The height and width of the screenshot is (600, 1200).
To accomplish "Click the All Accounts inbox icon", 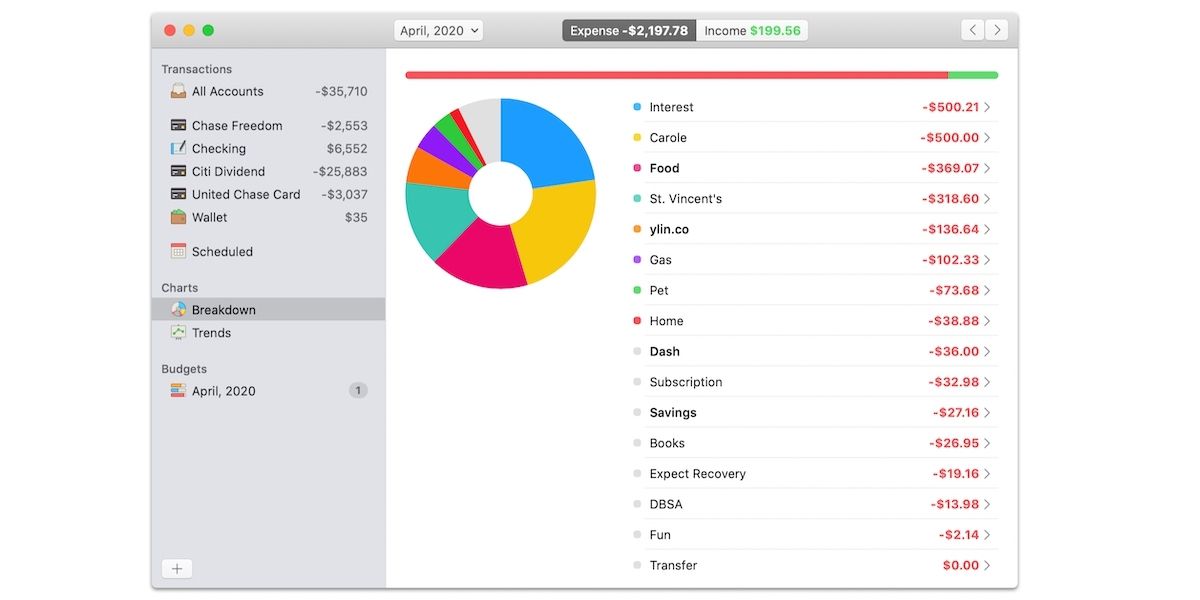I will pyautogui.click(x=178, y=91).
